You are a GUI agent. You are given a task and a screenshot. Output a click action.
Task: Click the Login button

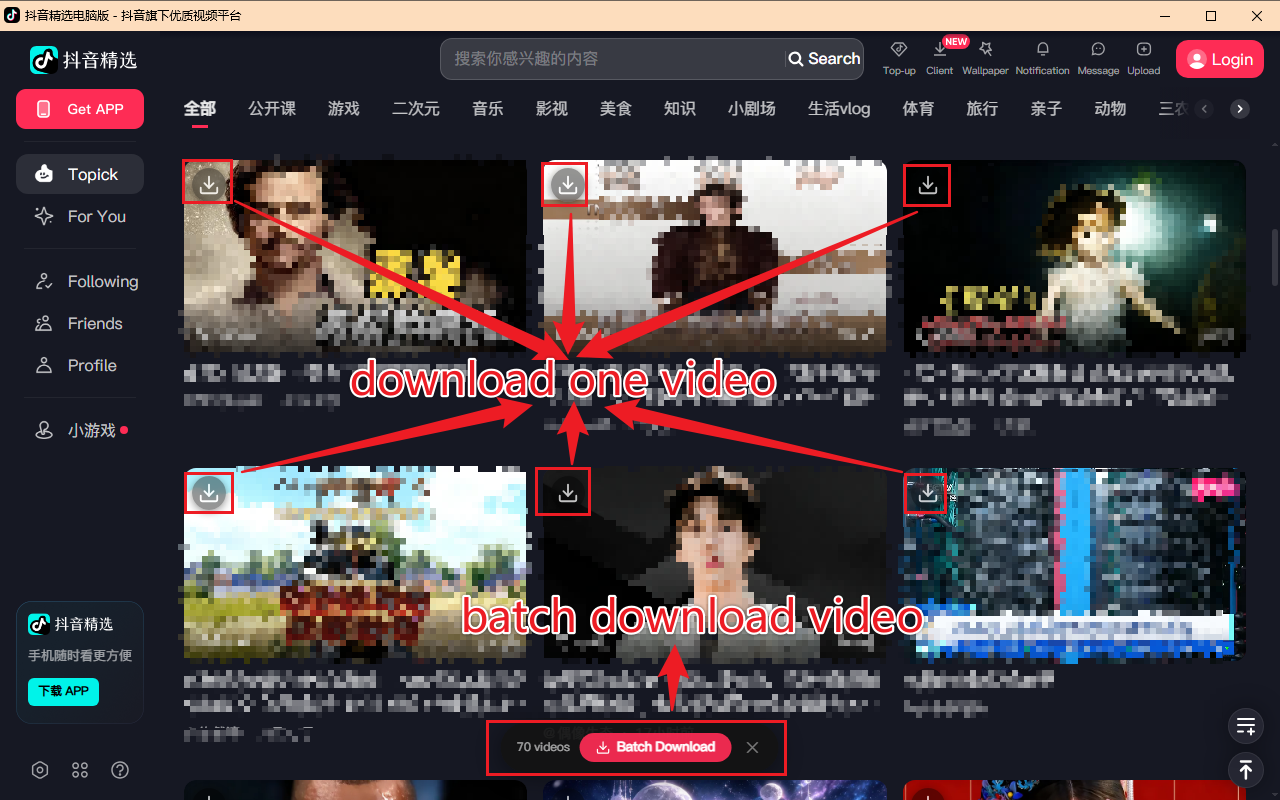(x=1219, y=60)
